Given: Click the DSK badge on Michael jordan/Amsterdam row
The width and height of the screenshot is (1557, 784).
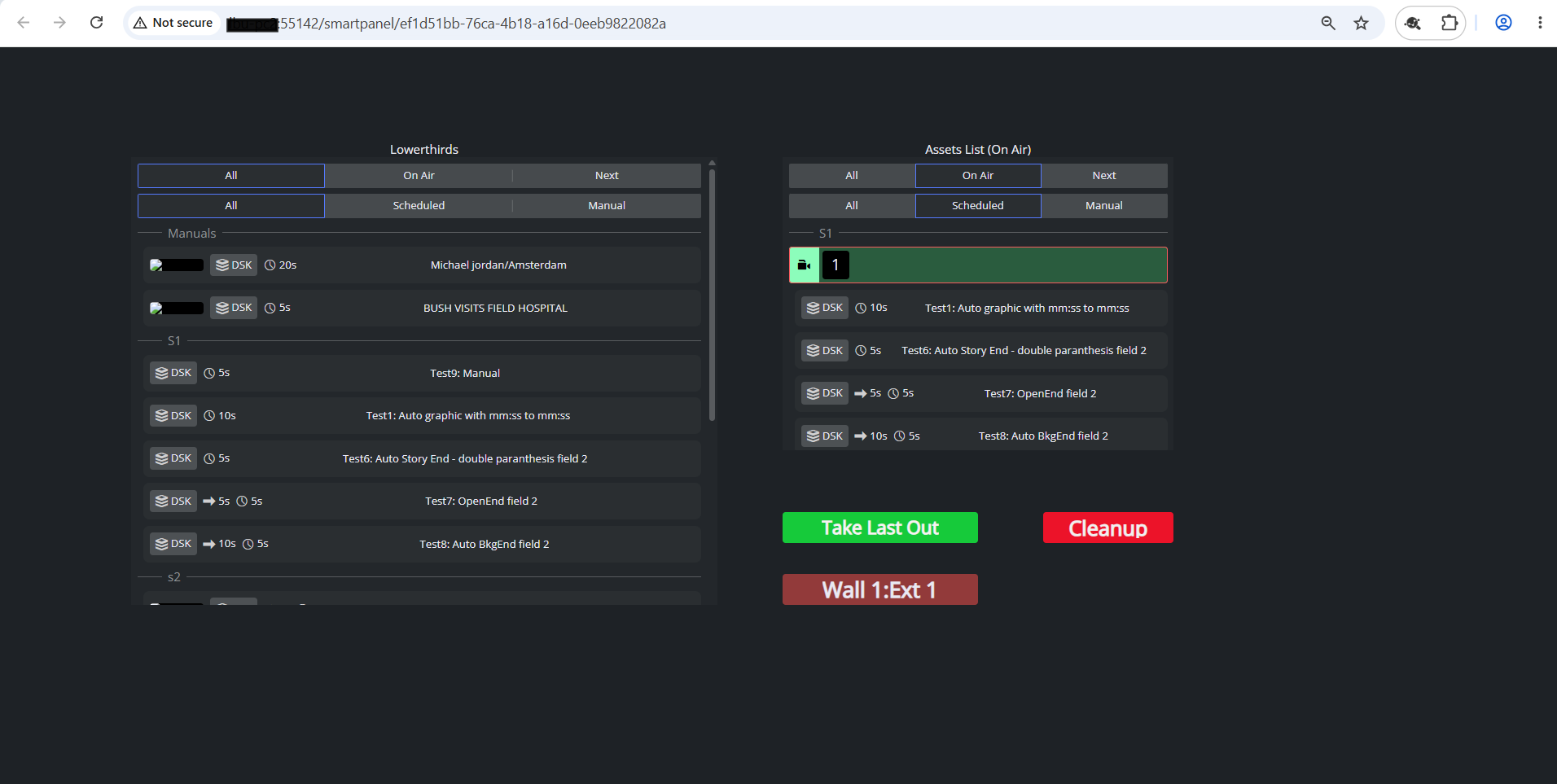Looking at the screenshot, I should [x=234, y=265].
